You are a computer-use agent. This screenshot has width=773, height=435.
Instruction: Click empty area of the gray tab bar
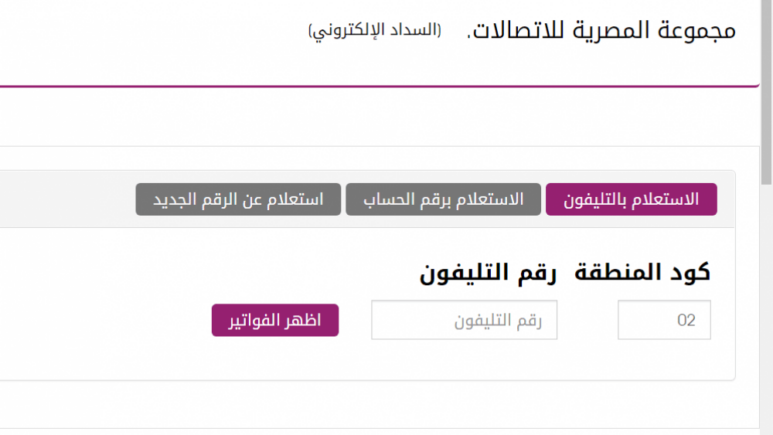click(x=67, y=199)
